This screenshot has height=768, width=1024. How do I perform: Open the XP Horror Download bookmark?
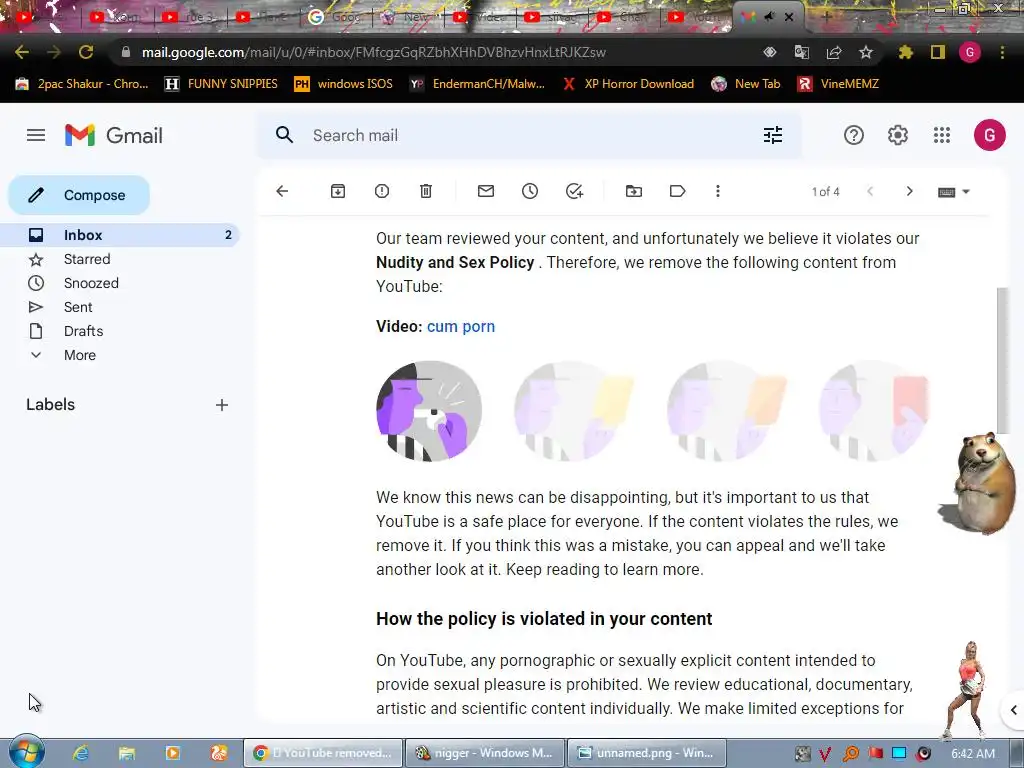pyautogui.click(x=628, y=84)
